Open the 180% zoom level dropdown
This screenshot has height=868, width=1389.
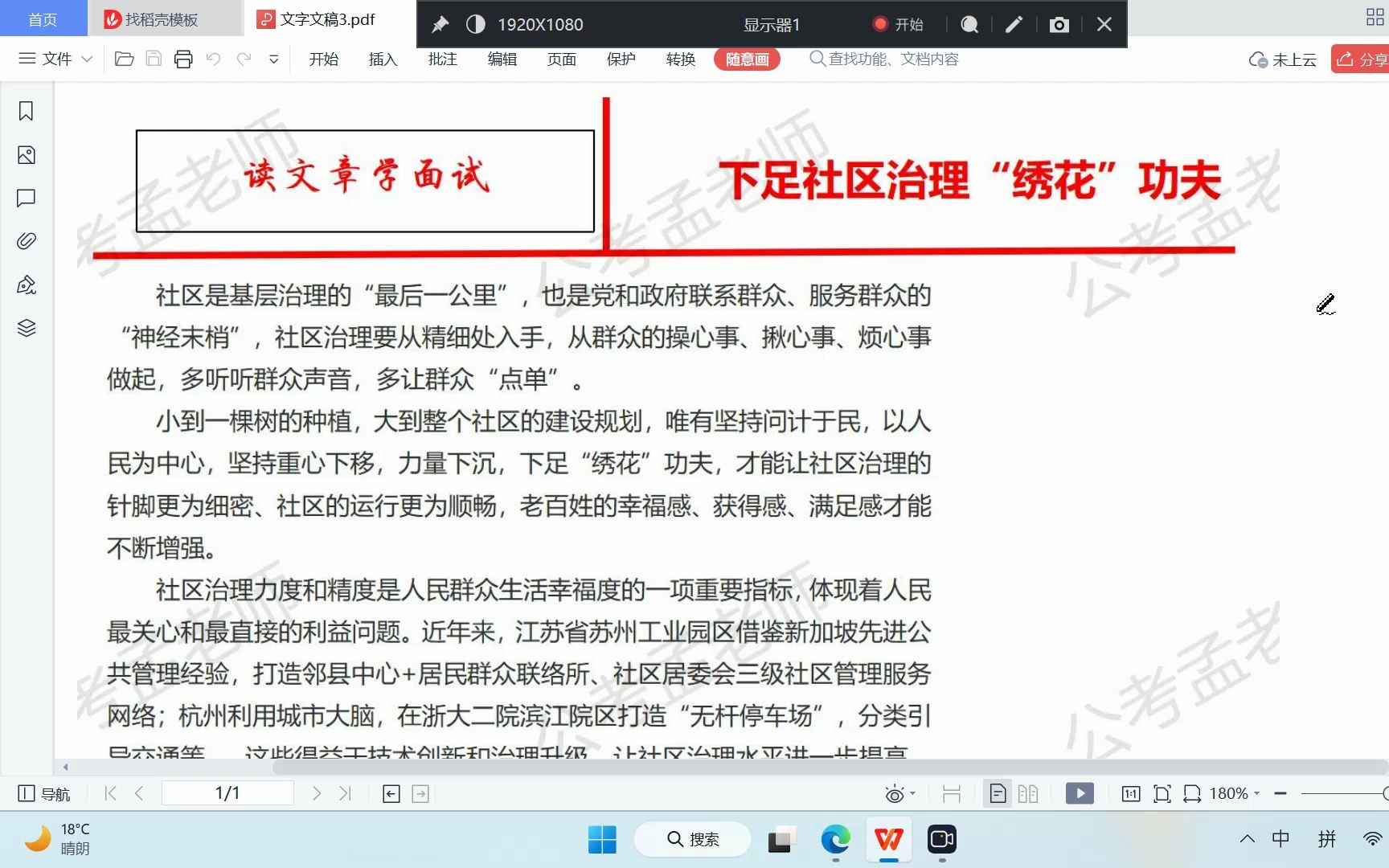pyautogui.click(x=1235, y=794)
